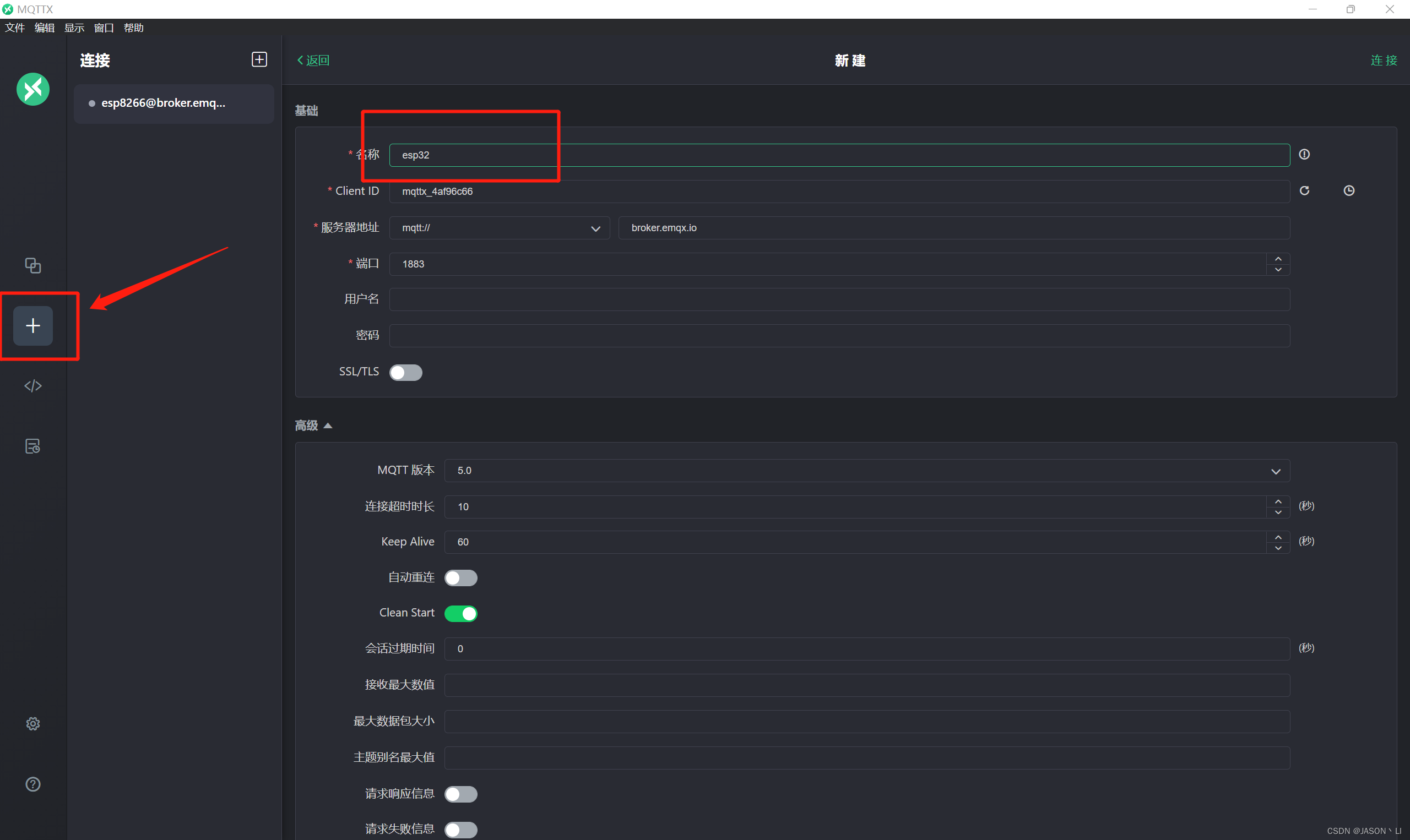Disable the Clean Start toggle
Viewport: 1410px width, 840px height.
(x=460, y=613)
